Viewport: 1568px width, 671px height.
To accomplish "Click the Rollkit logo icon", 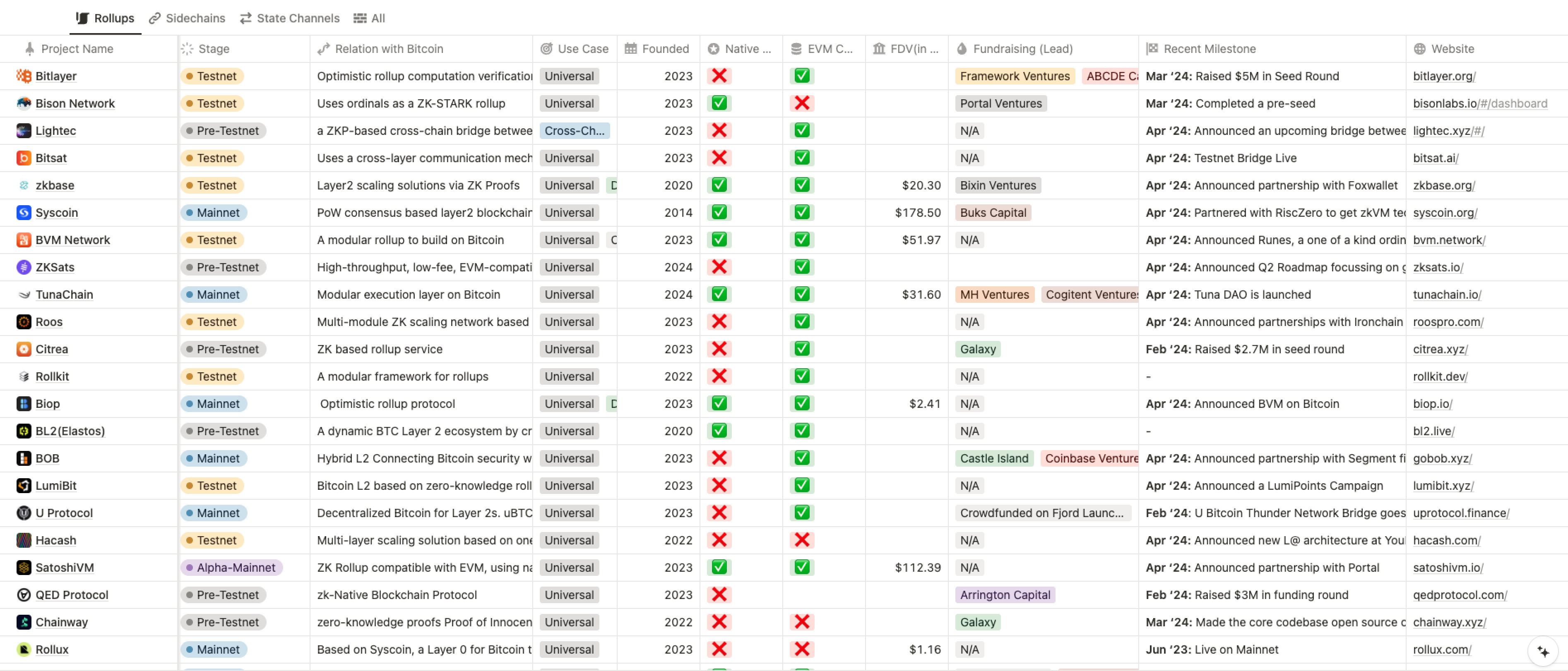I will 24,376.
